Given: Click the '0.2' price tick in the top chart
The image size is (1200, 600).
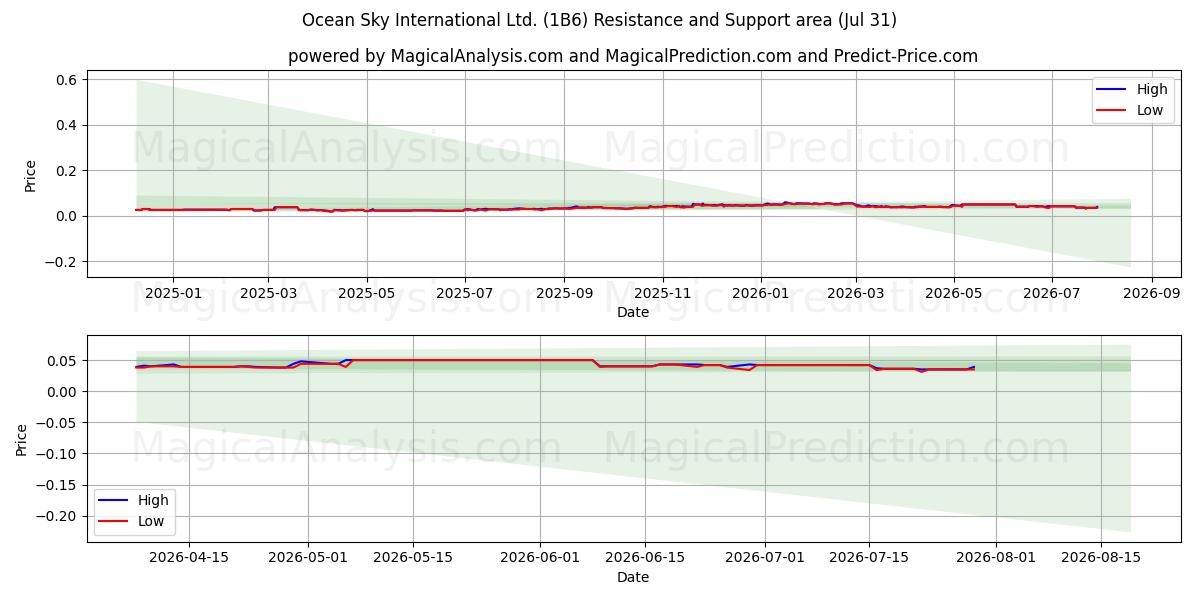Looking at the screenshot, I should [69, 171].
